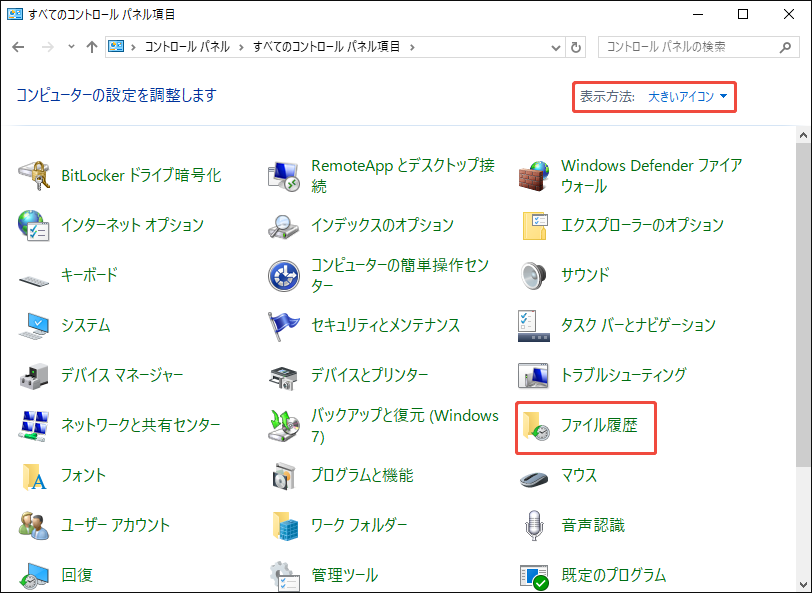Click the scrollbar up arrow
Screen dimensions: 812x593
[803, 136]
